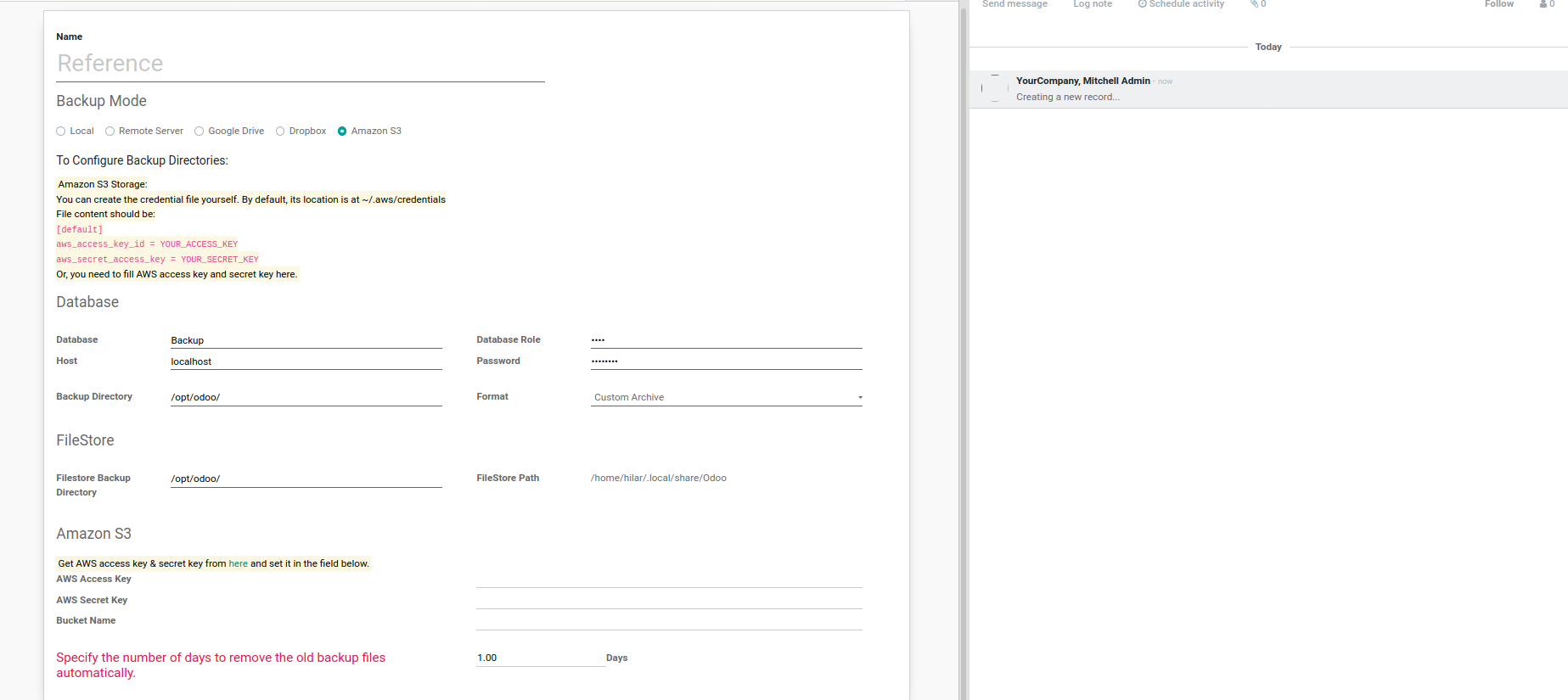Screen dimensions: 1568x700
Task: Click the Filestore Backup Directory field
Action: point(306,479)
